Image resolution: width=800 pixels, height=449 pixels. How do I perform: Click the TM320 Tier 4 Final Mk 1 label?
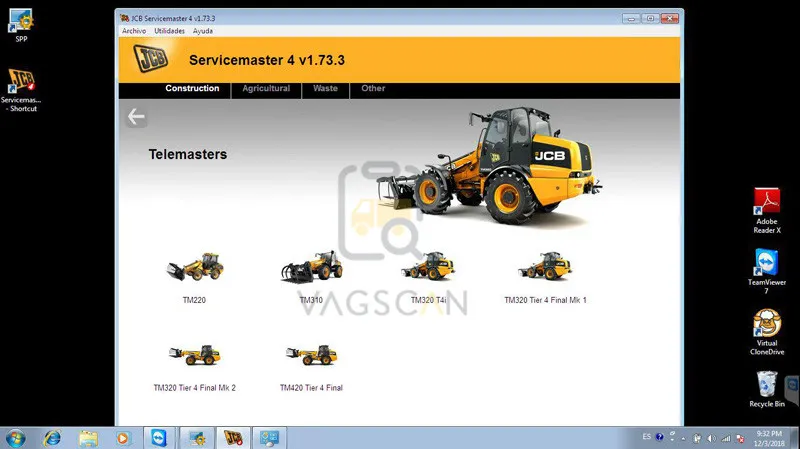point(545,300)
